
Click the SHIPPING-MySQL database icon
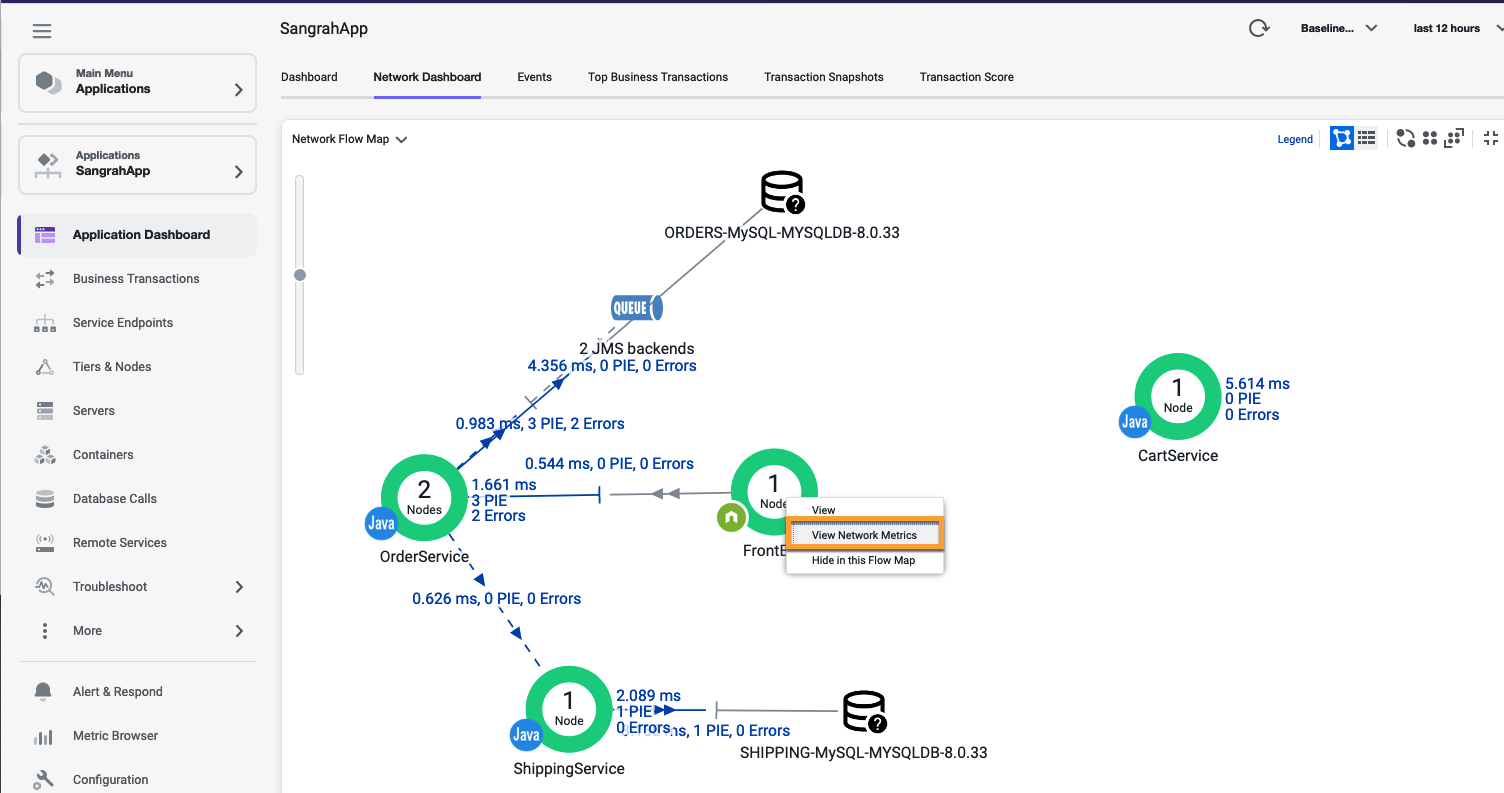864,712
